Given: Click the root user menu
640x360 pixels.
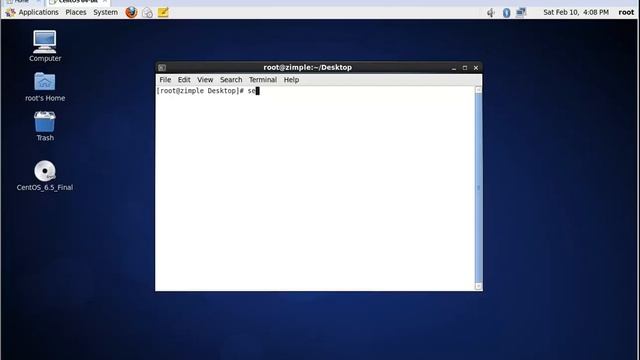Looking at the screenshot, I should pos(626,12).
